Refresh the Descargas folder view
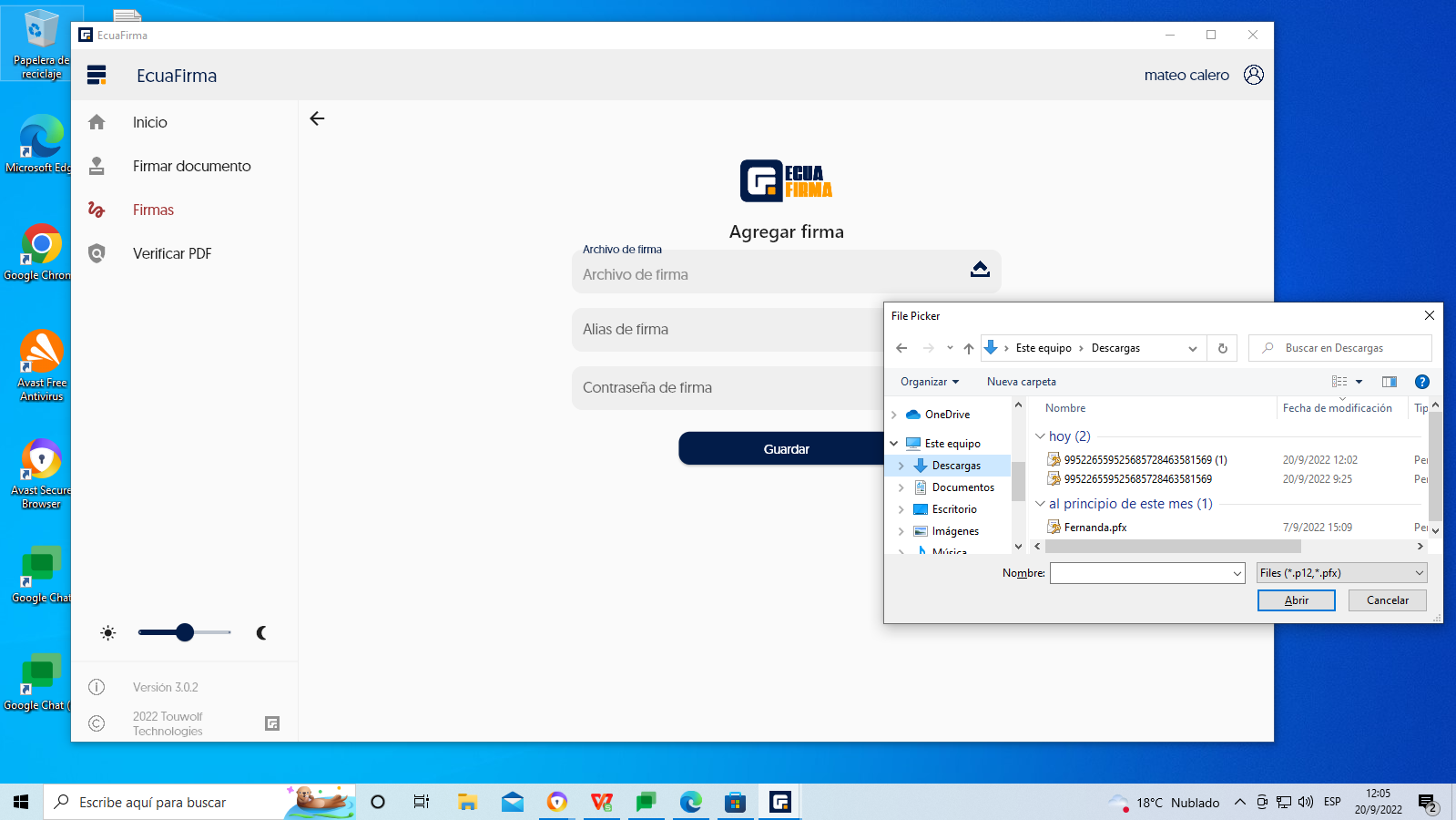This screenshot has width=1456, height=820. point(1223,348)
